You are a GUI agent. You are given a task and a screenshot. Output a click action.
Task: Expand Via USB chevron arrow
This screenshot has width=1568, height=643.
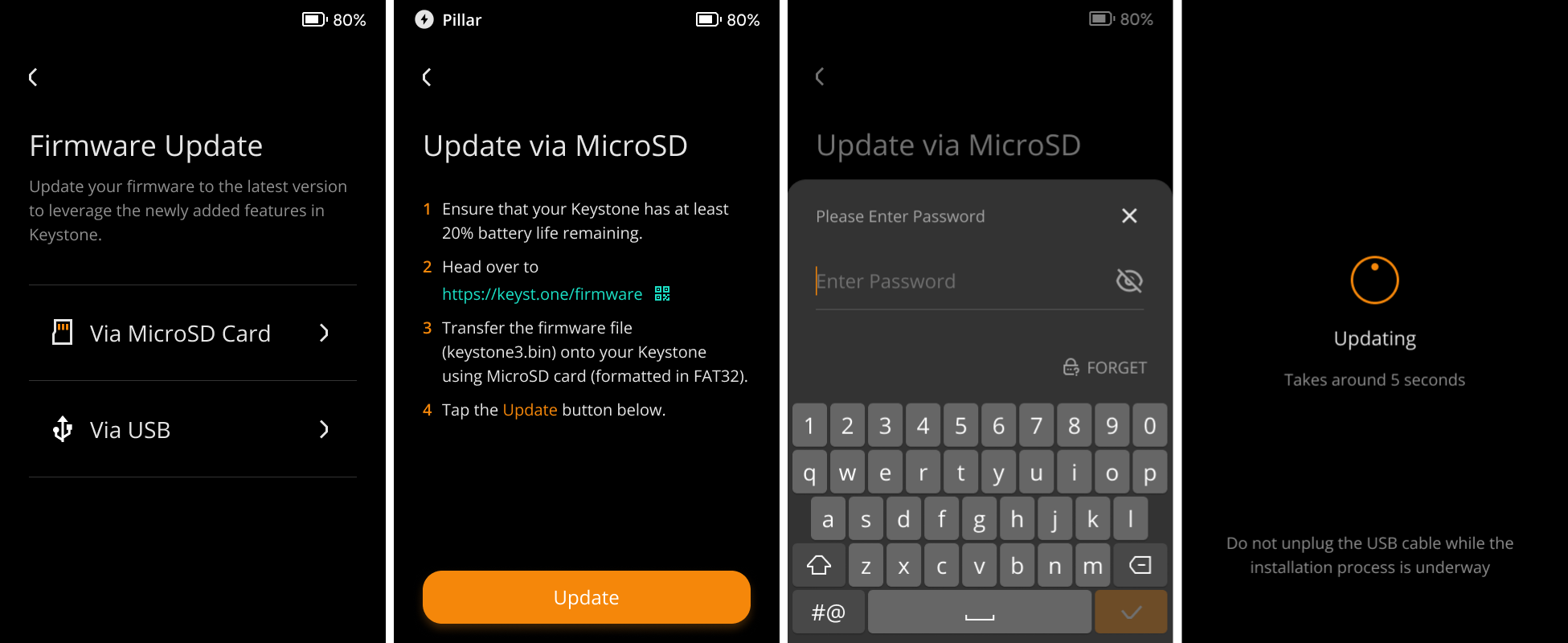coord(324,429)
